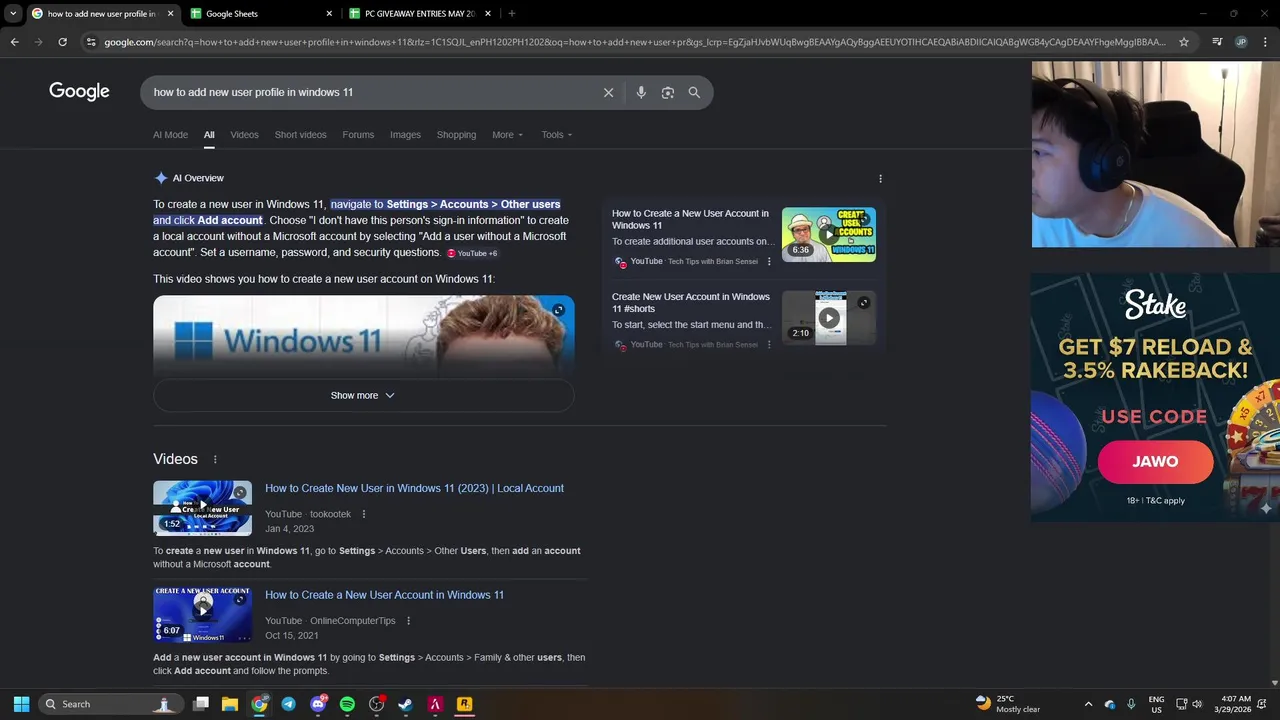Click into the Google search input field
Viewport: 1280px width, 720px height.
(370, 92)
